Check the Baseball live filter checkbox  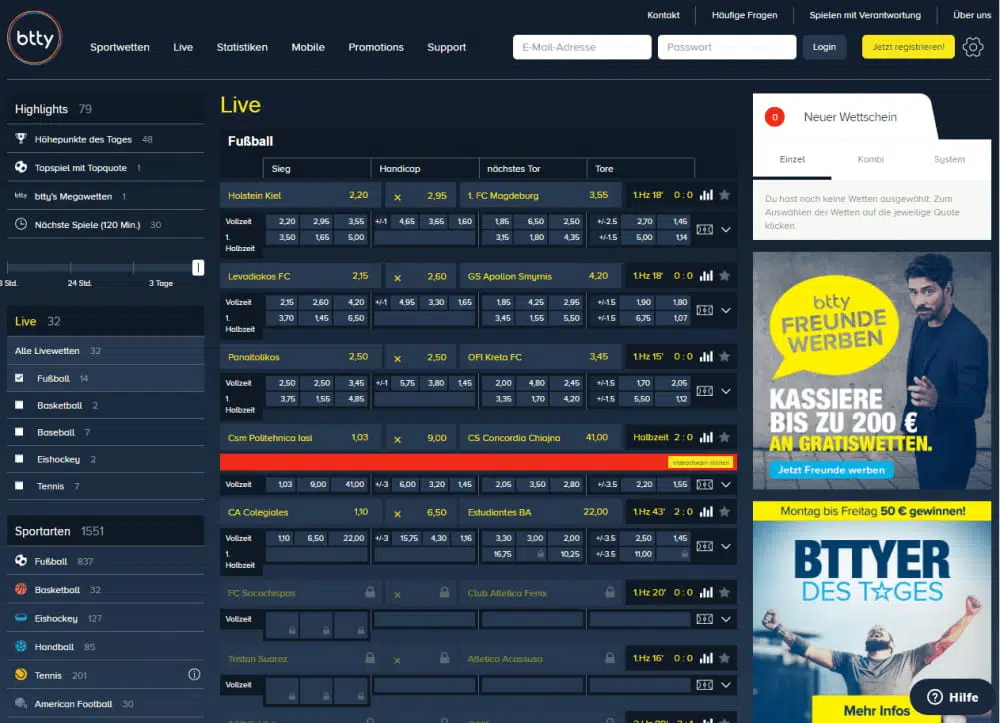click(x=19, y=432)
